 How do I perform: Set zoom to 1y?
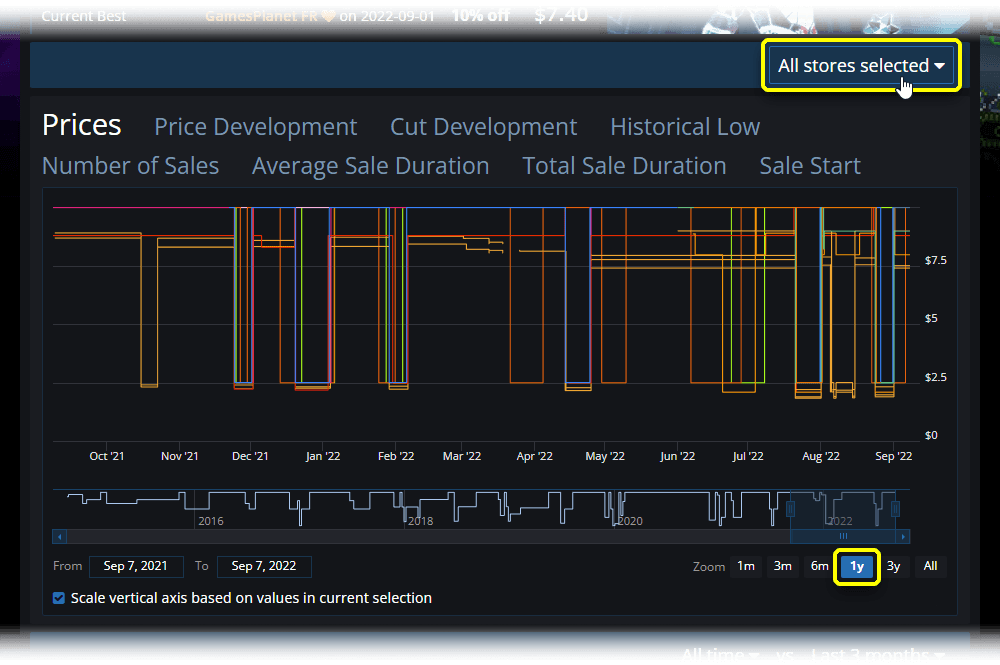[857, 566]
